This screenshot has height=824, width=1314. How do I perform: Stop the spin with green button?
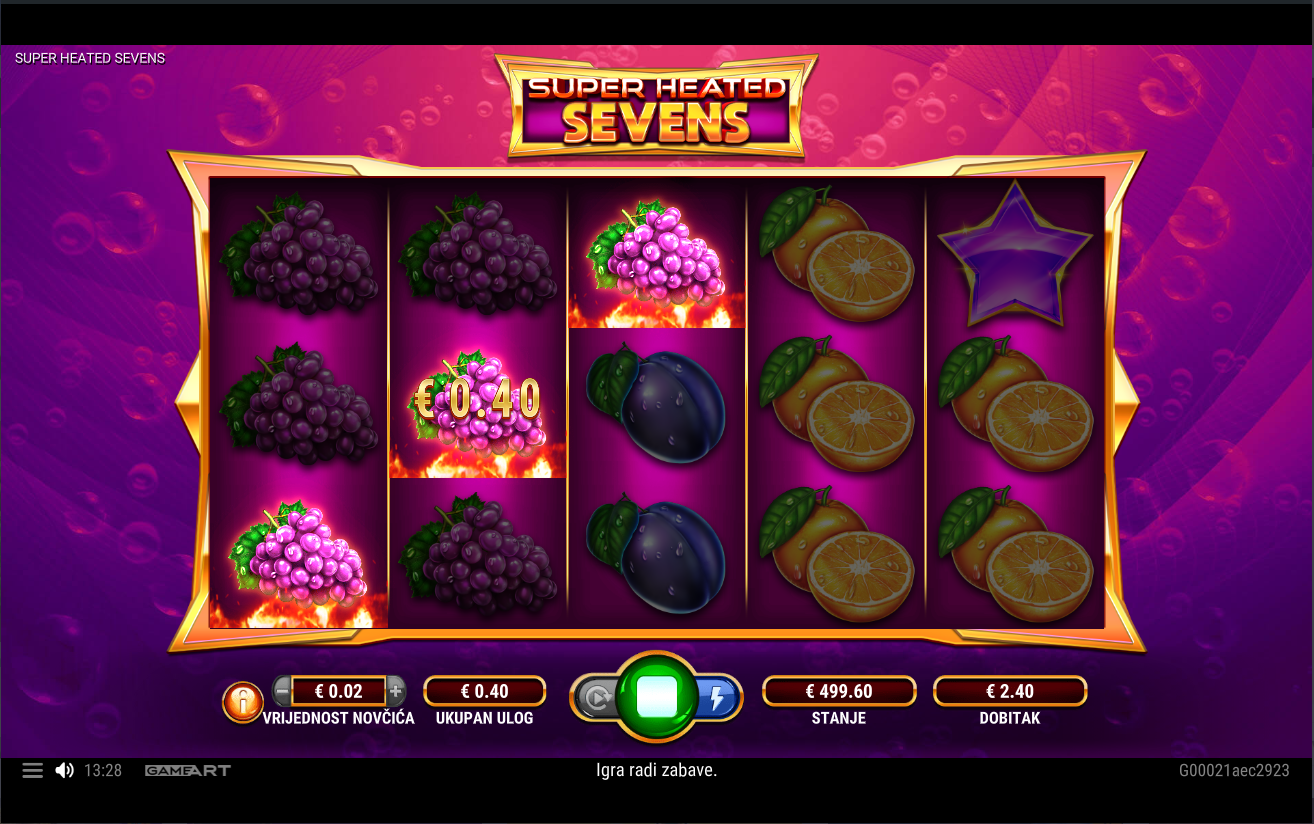[657, 697]
